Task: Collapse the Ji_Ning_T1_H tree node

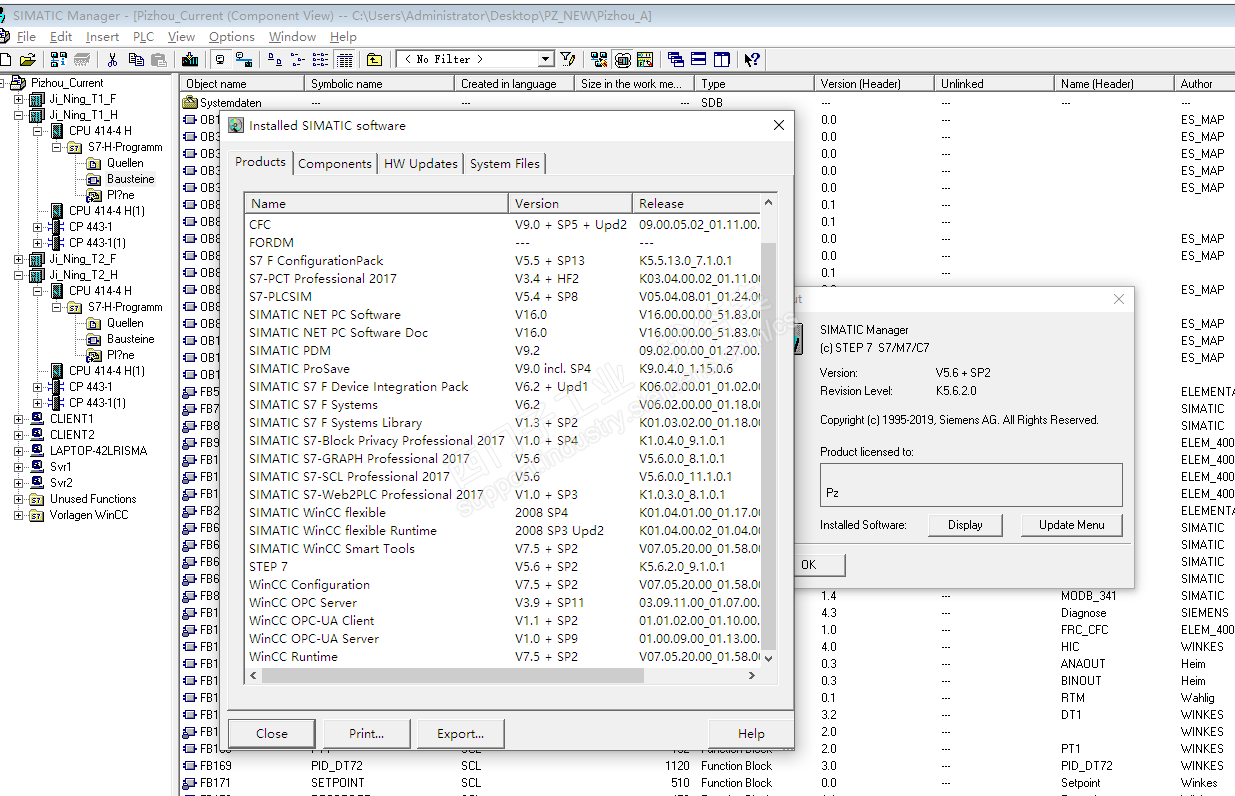Action: (x=18, y=115)
